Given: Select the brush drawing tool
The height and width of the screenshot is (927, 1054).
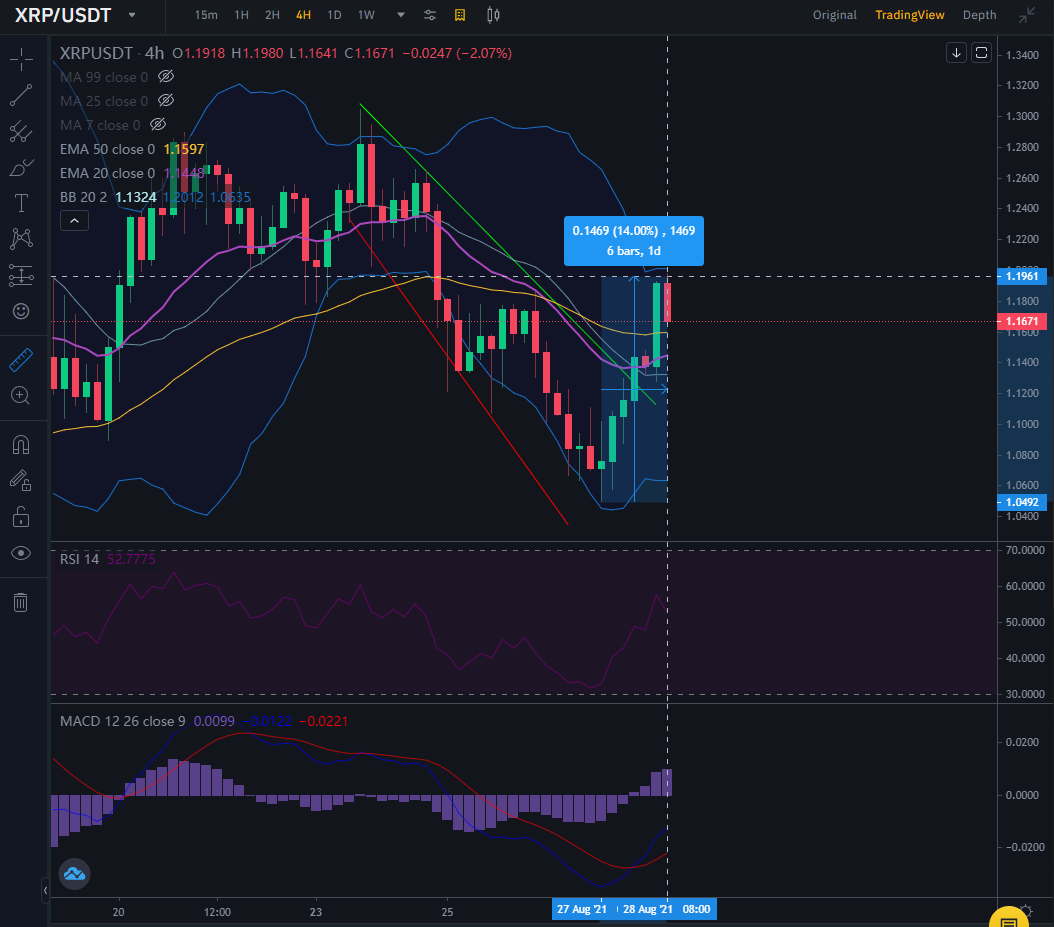Looking at the screenshot, I should tap(21, 167).
